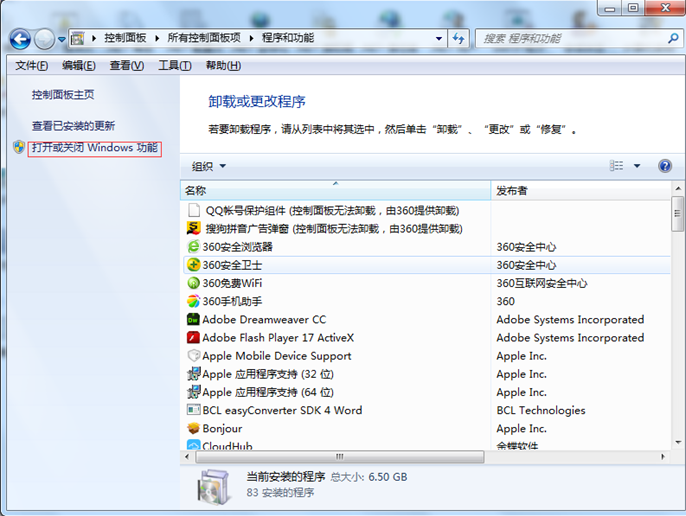Viewport: 686px width, 516px height.
Task: Click the magnifier search icon
Action: coord(673,39)
